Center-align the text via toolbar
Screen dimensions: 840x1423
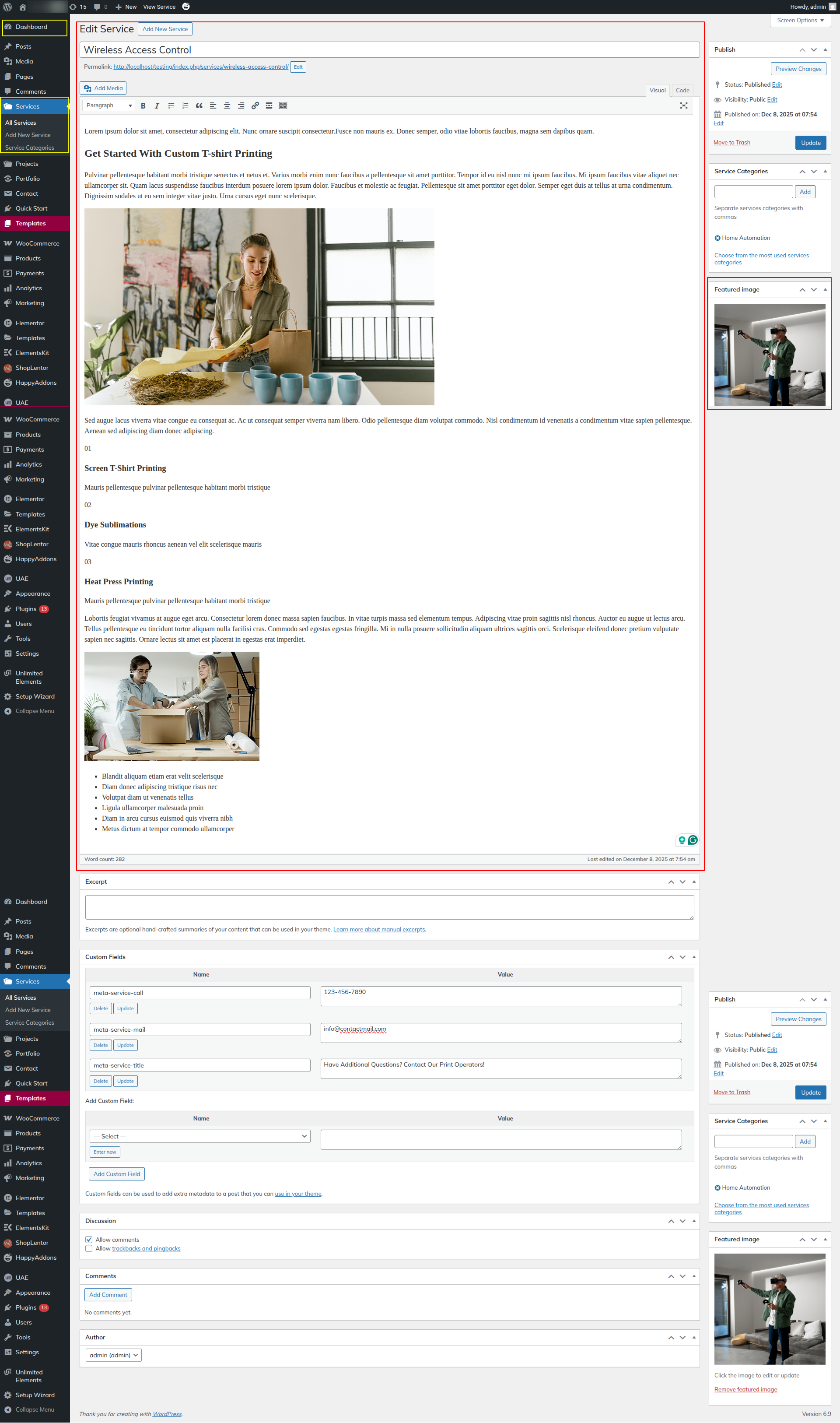(227, 106)
